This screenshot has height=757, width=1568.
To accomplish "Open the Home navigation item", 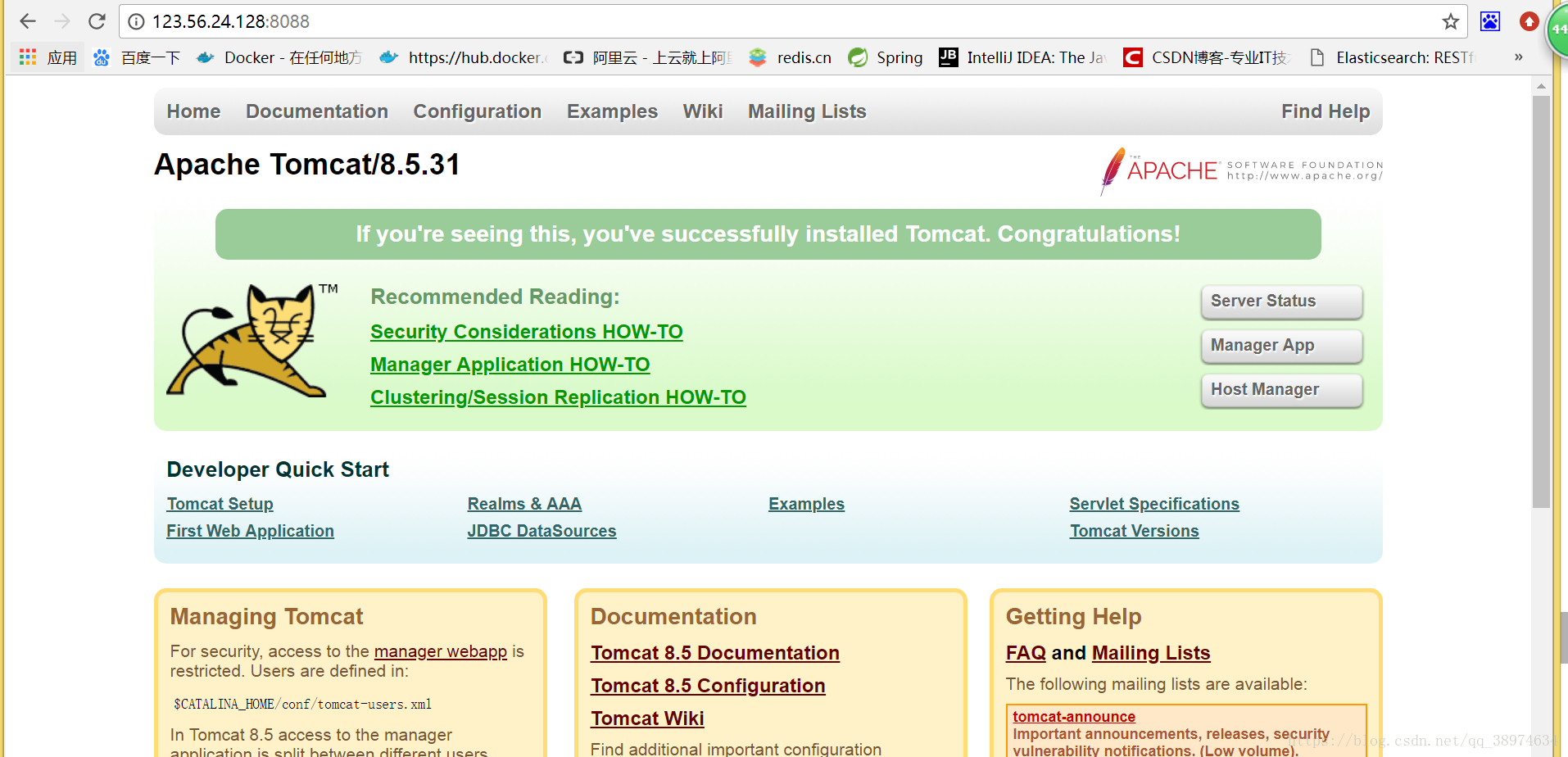I will coord(193,111).
